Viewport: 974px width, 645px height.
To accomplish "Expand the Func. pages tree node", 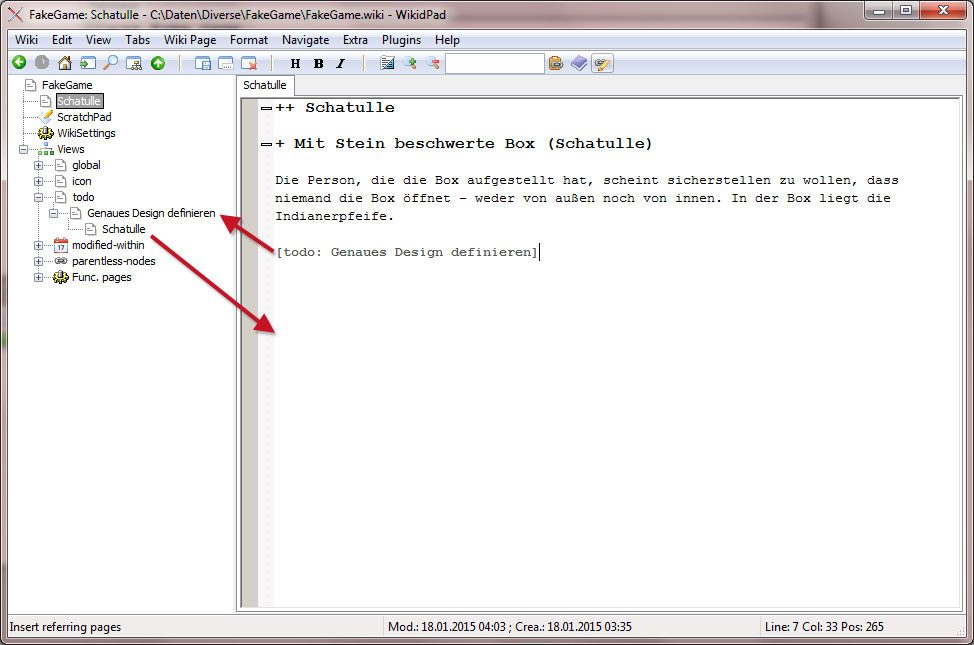I will 39,277.
